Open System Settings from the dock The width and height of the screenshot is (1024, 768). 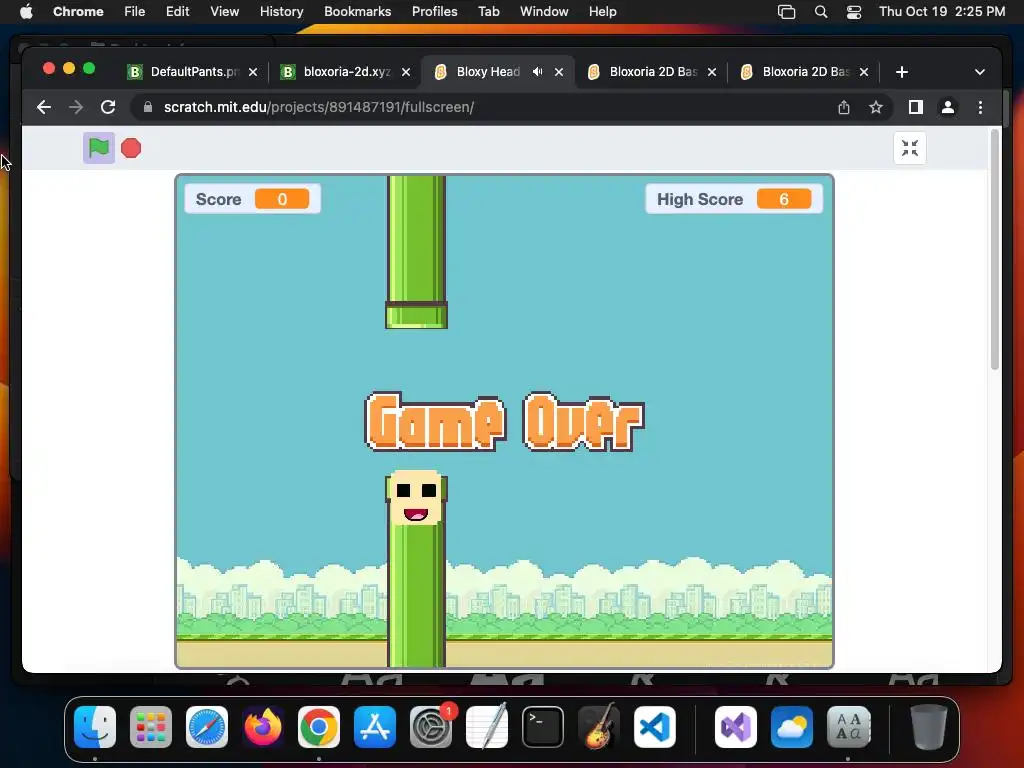(x=431, y=727)
